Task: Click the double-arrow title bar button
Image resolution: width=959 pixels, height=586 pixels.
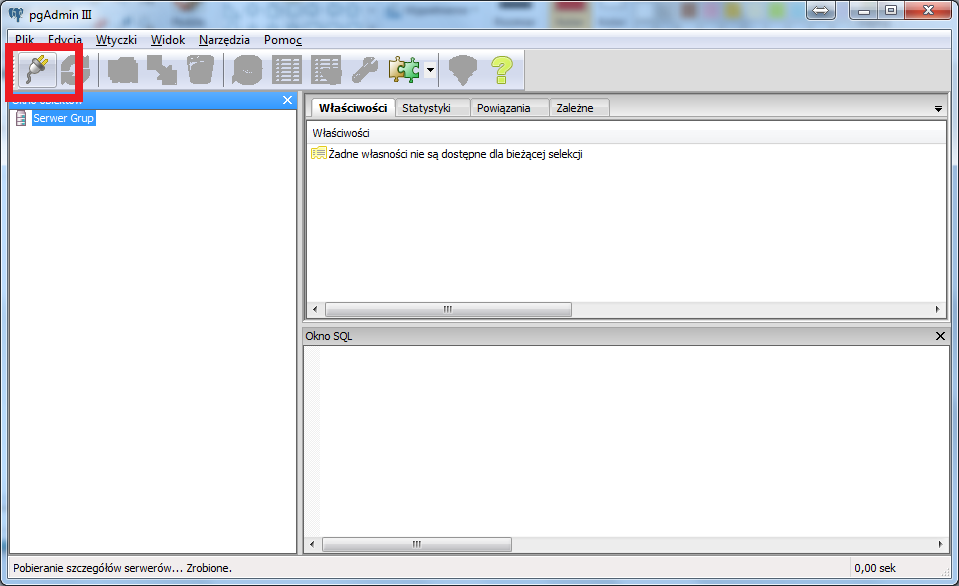Action: pyautogui.click(x=821, y=10)
